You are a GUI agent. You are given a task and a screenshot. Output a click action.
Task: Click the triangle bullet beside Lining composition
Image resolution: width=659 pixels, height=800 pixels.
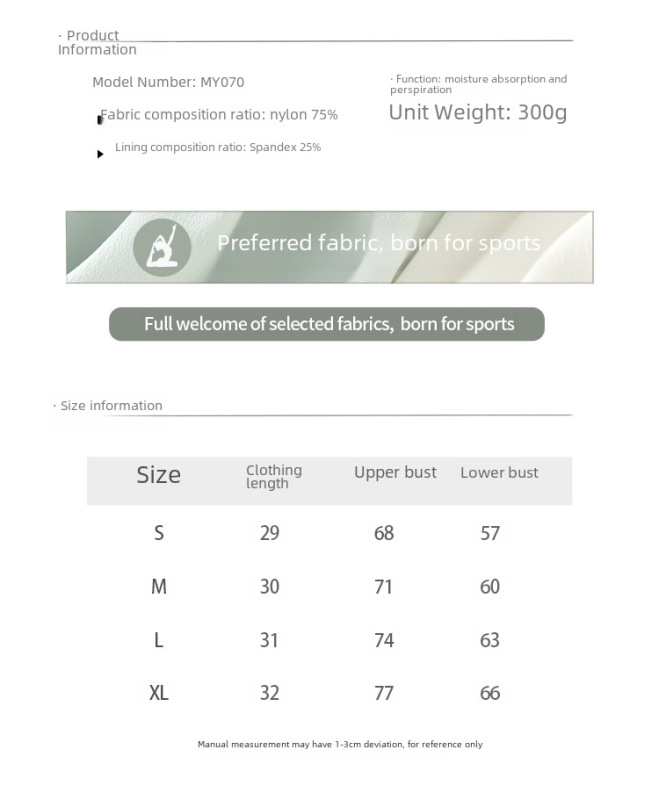coord(100,154)
